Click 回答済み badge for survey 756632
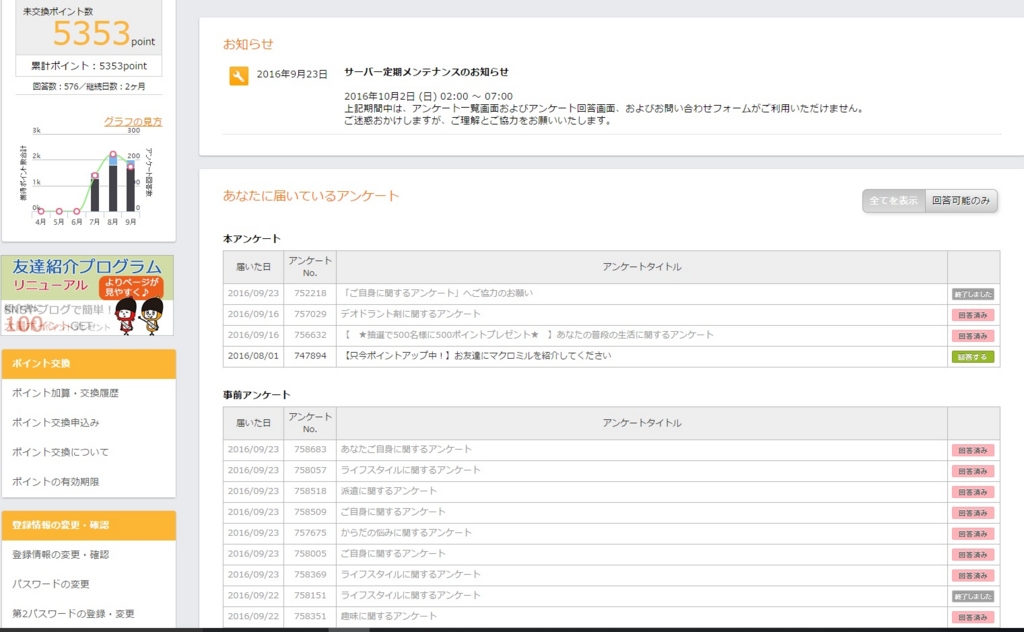Screen dimensions: 1024x632 [972, 336]
